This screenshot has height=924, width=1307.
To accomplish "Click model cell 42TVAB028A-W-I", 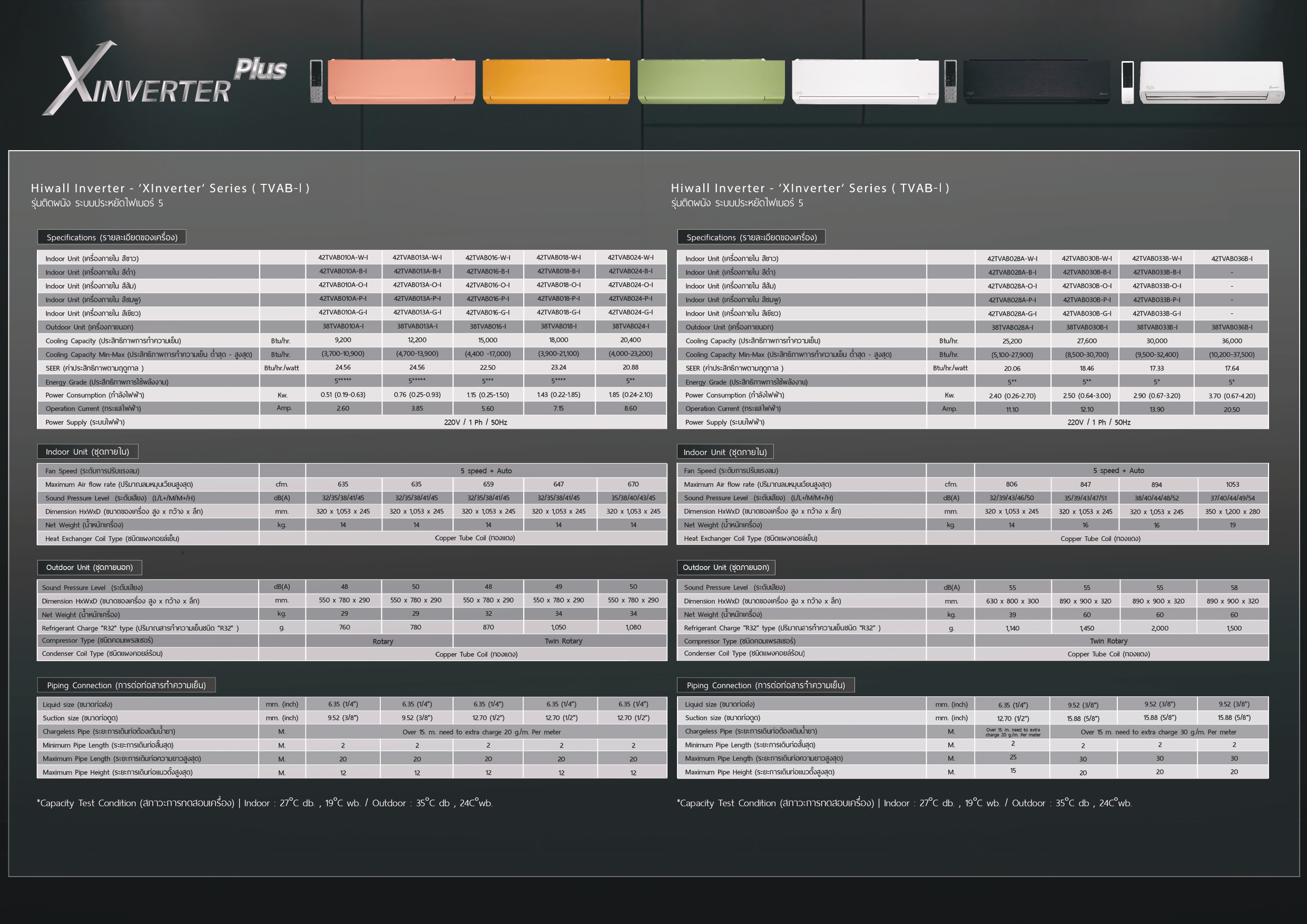I will [1012, 259].
